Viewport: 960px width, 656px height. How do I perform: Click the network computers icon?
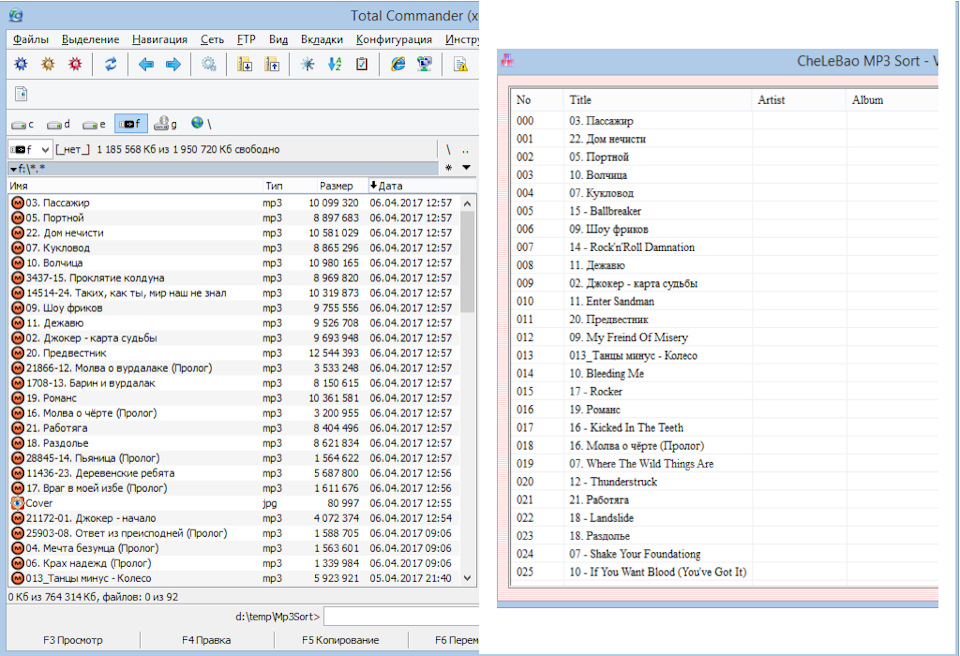[x=424, y=64]
